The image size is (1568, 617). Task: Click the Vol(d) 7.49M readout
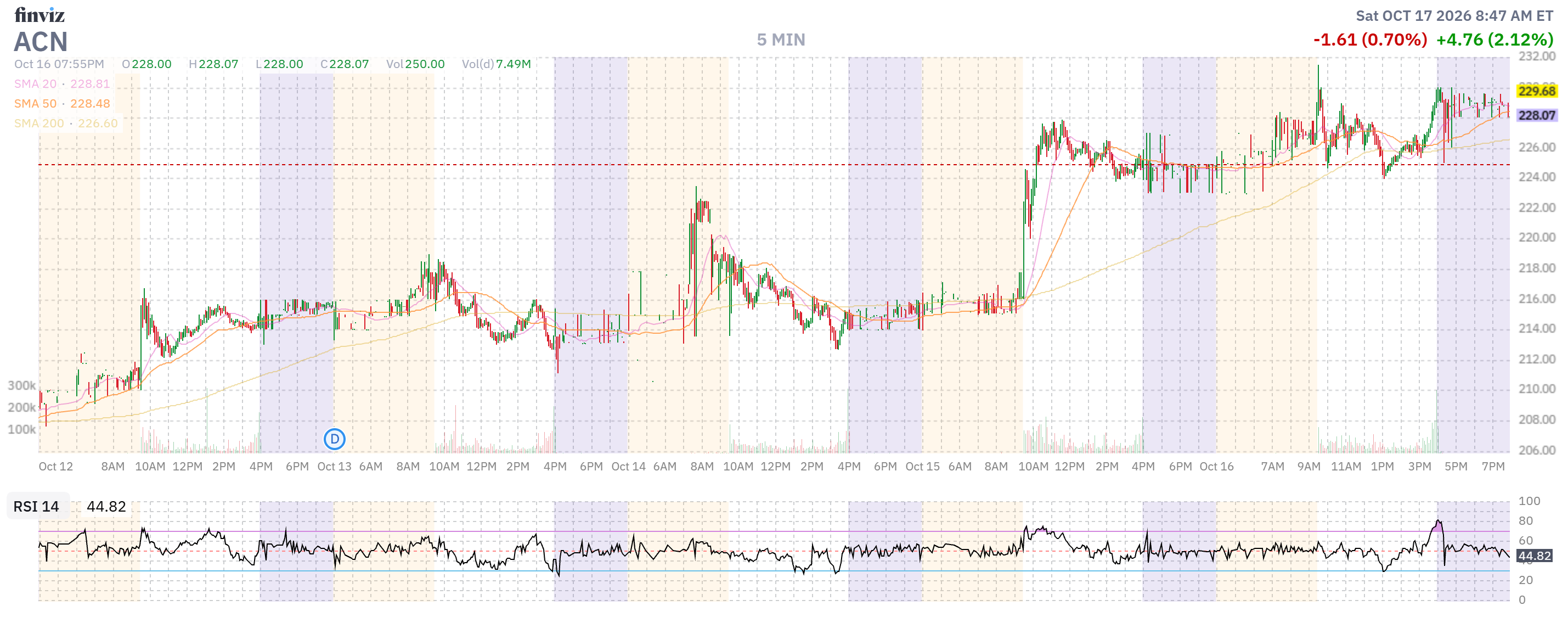tap(496, 64)
